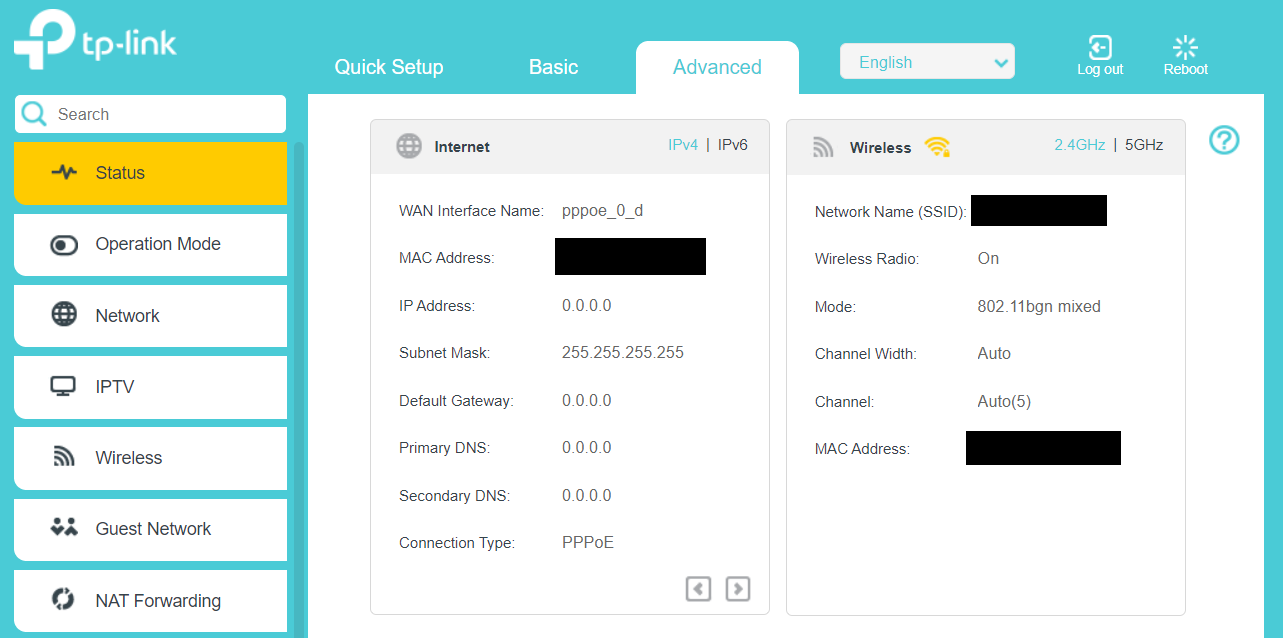Switch to the Basic tab

pos(553,67)
